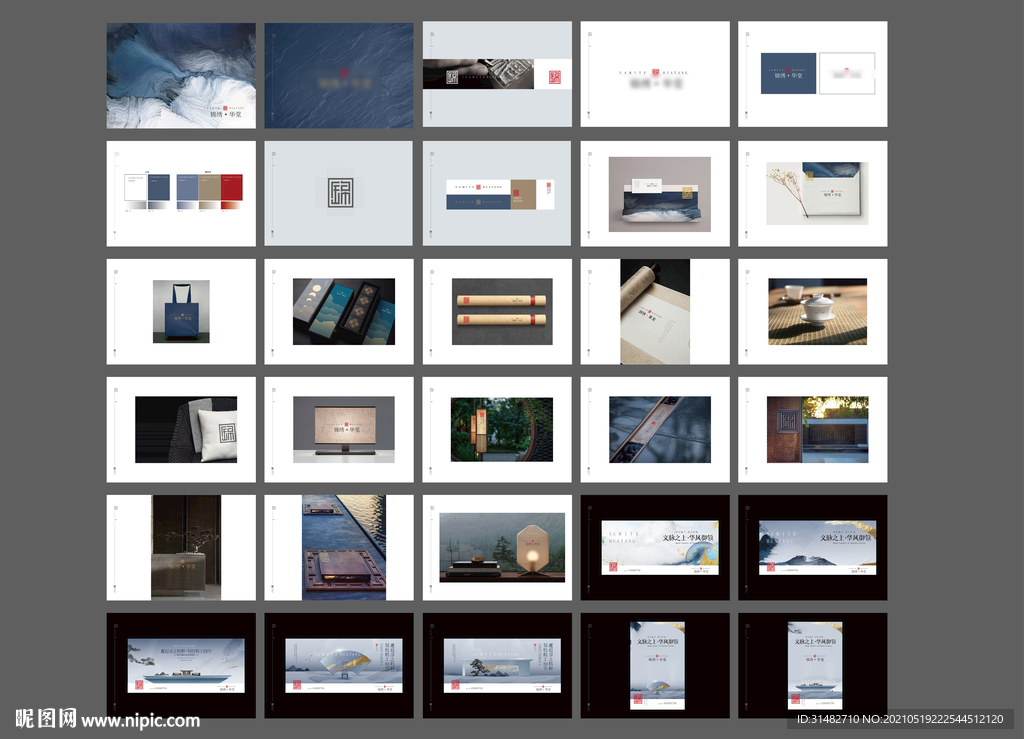
Task: Open the blue wave artwork cover thumbnail
Action: [x=181, y=76]
